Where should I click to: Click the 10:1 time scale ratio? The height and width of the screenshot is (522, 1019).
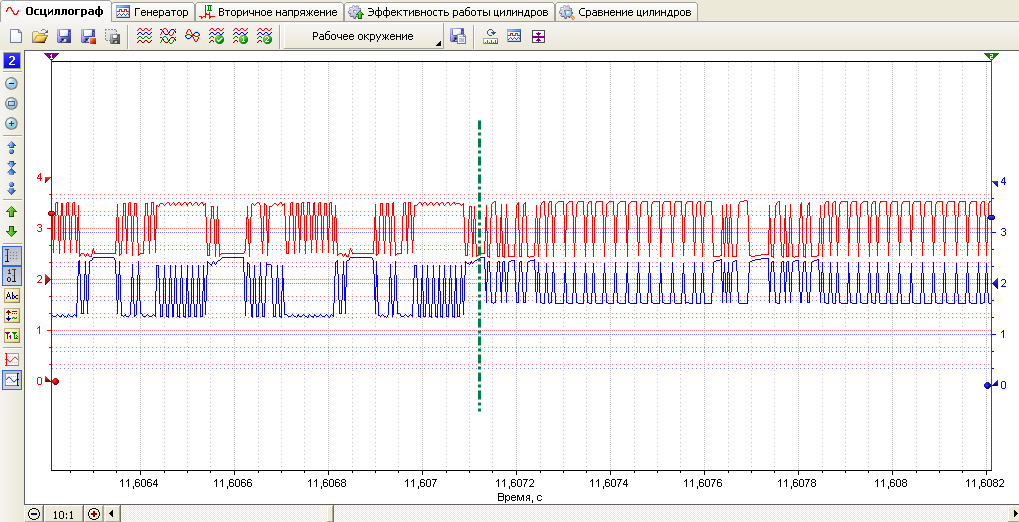63,515
